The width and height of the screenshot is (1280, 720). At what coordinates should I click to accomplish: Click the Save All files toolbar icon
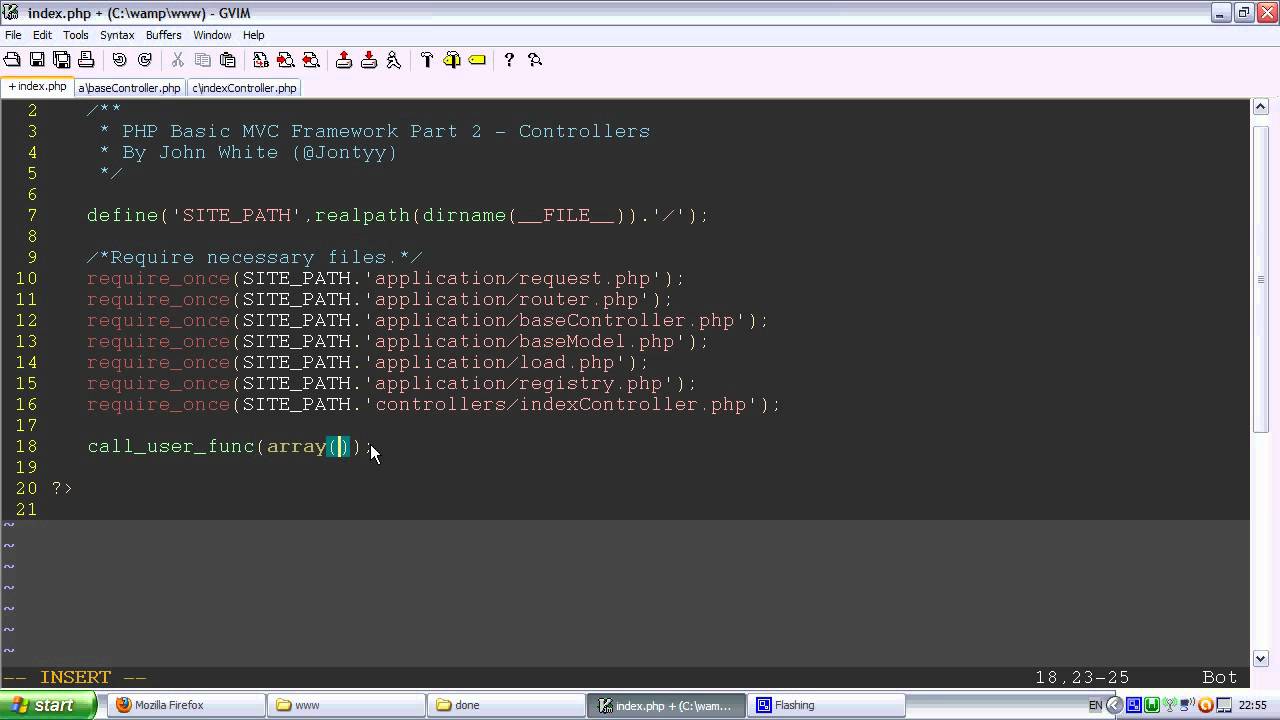[x=61, y=60]
